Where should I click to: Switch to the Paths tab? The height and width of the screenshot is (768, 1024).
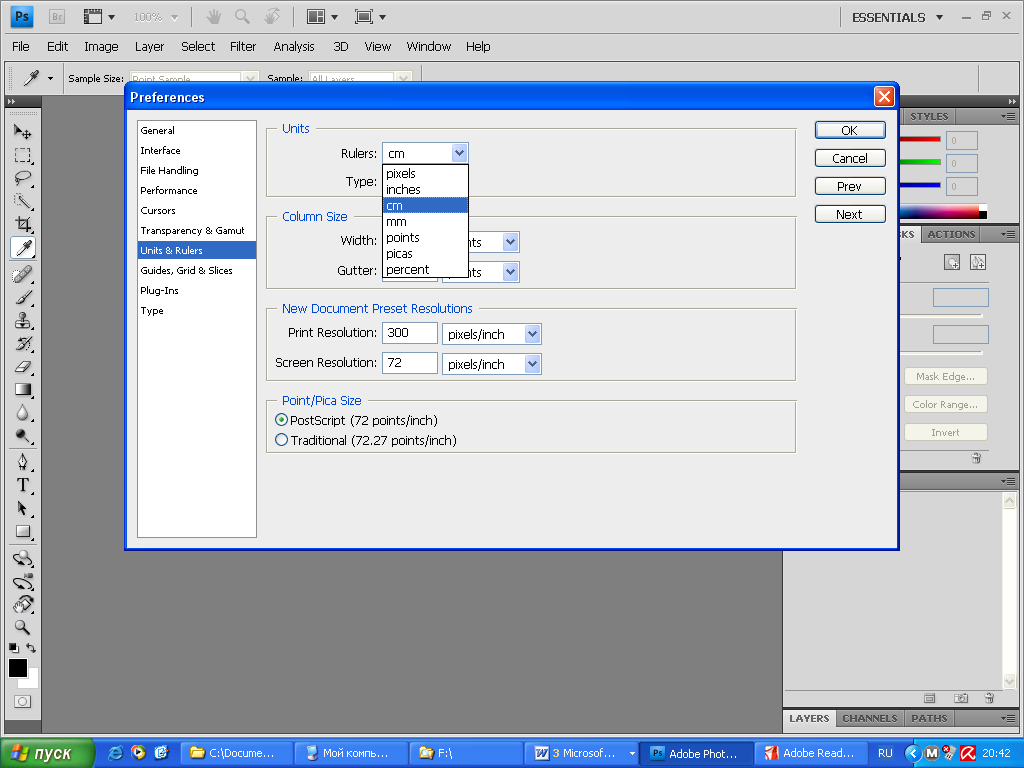[x=929, y=718]
